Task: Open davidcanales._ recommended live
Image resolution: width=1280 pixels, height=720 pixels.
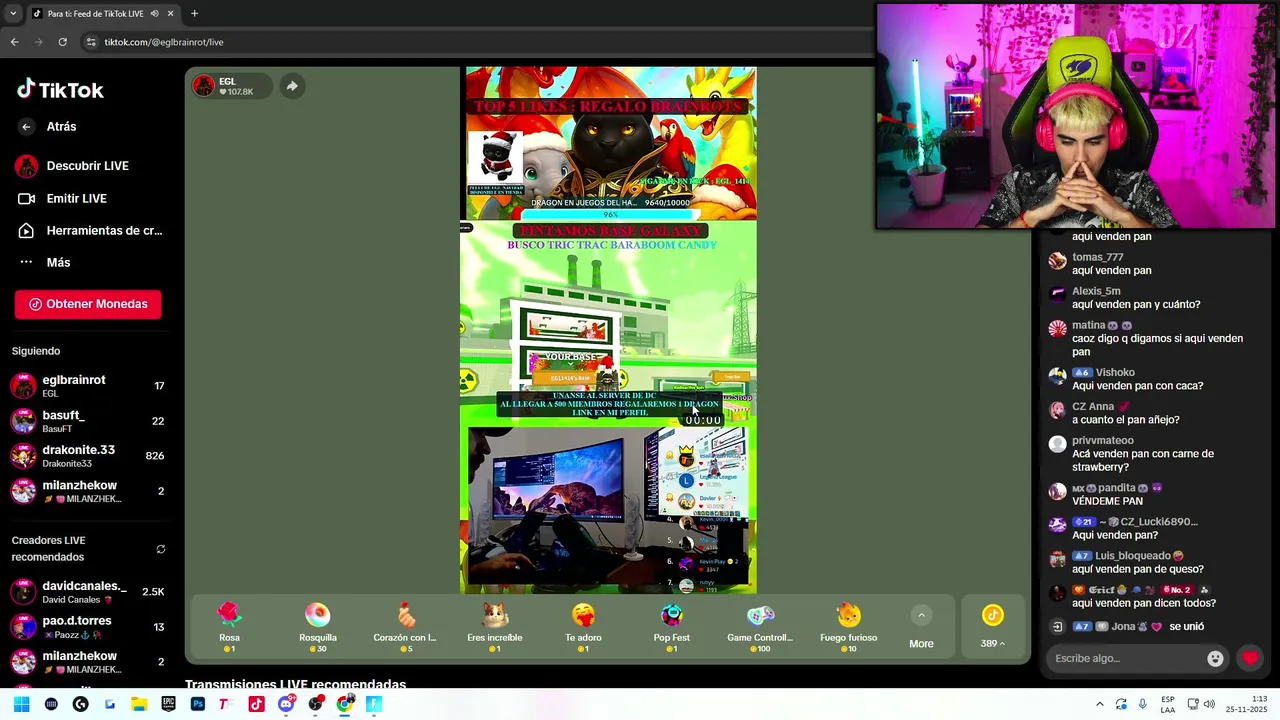Action: 88,592
